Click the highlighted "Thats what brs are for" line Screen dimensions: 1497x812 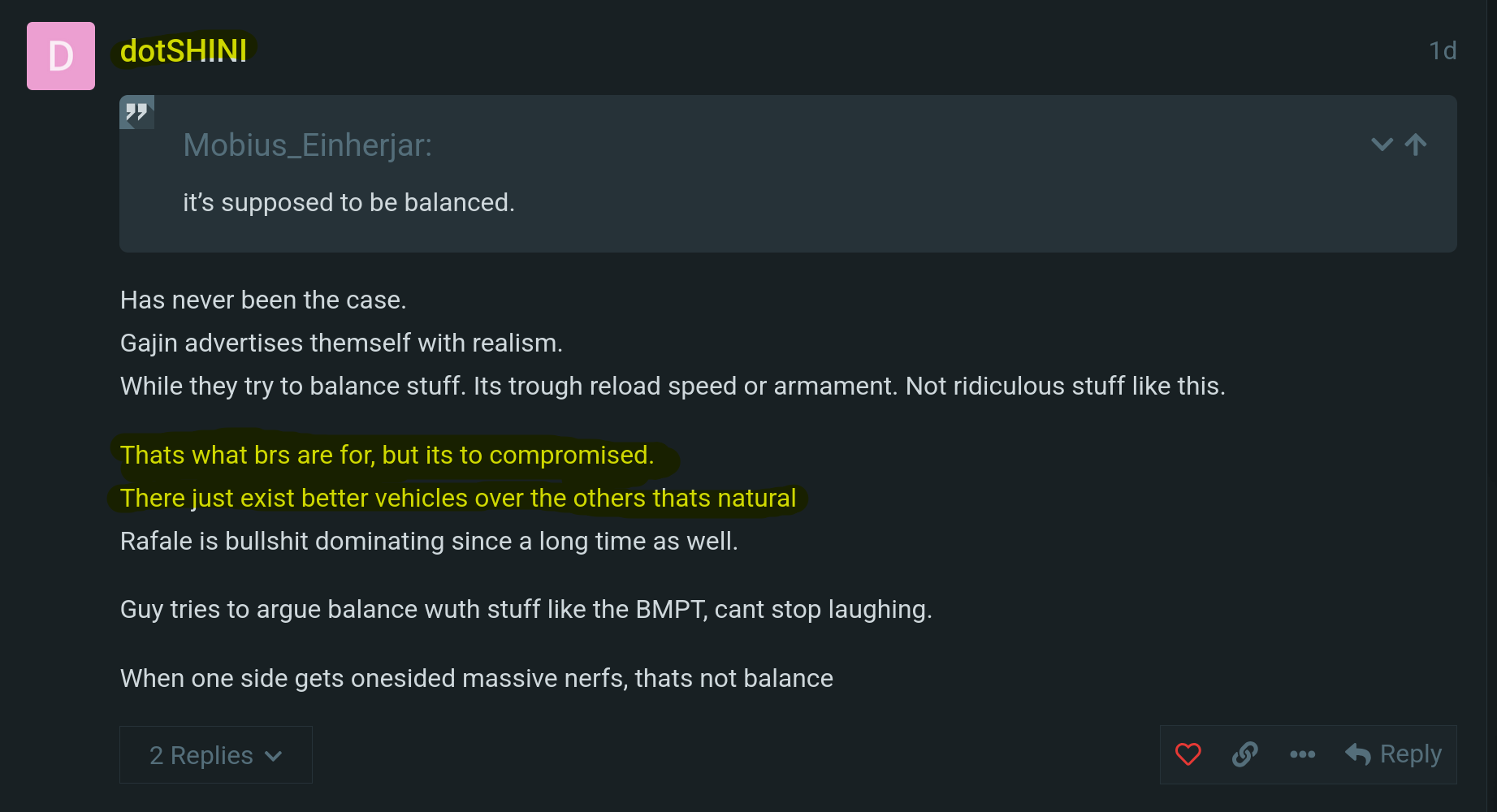387,456
